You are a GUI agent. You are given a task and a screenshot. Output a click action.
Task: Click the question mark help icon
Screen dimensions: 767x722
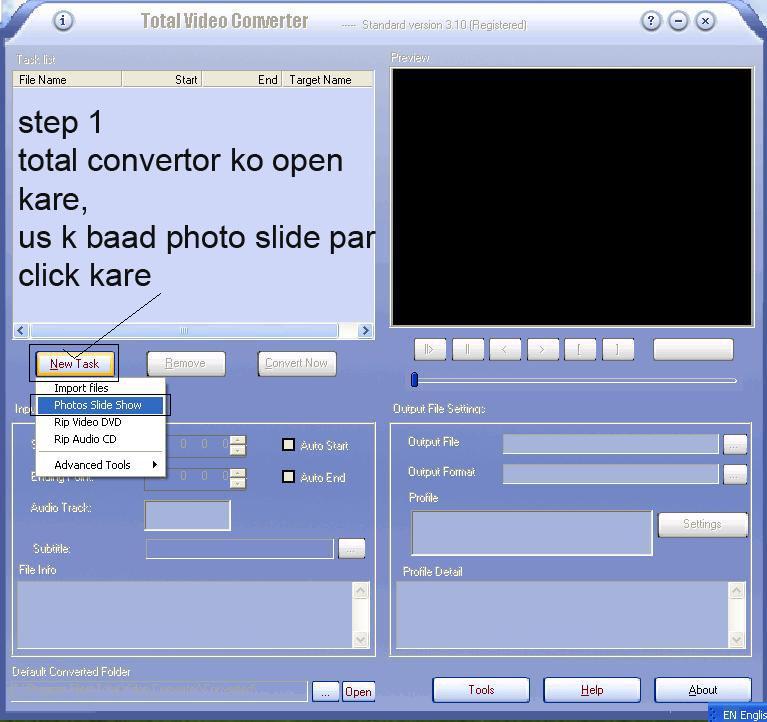pos(651,21)
